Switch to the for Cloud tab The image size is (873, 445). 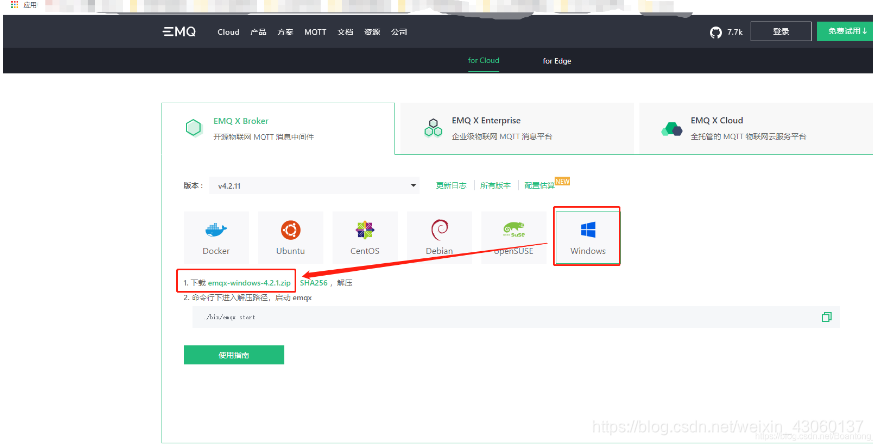click(x=483, y=61)
